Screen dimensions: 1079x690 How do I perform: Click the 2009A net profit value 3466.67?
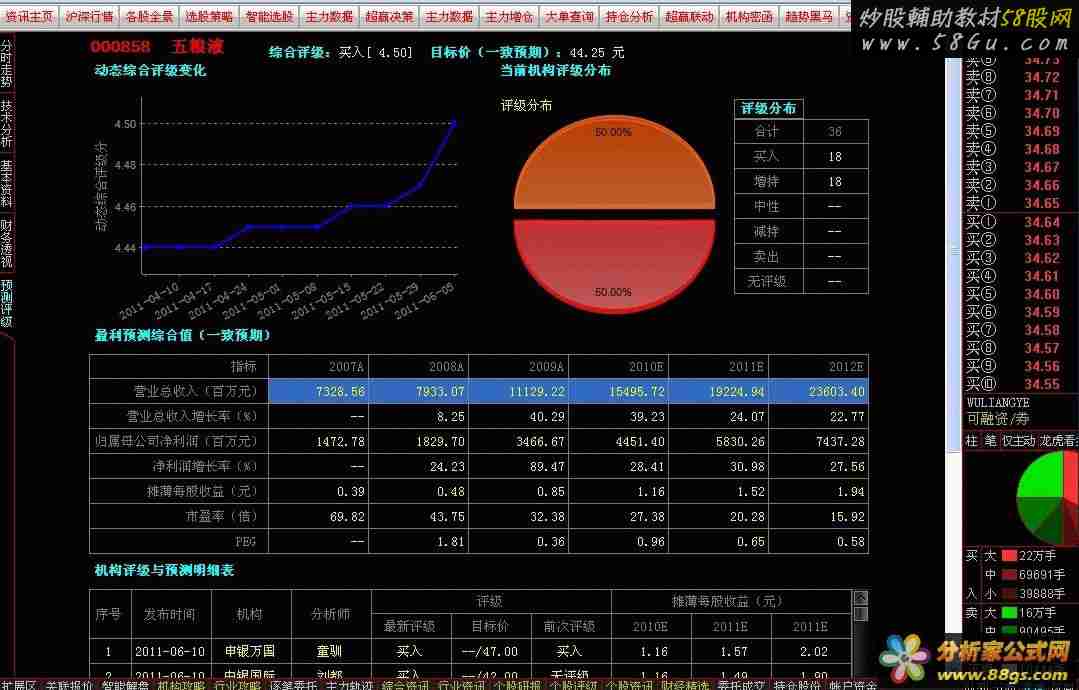(x=540, y=442)
